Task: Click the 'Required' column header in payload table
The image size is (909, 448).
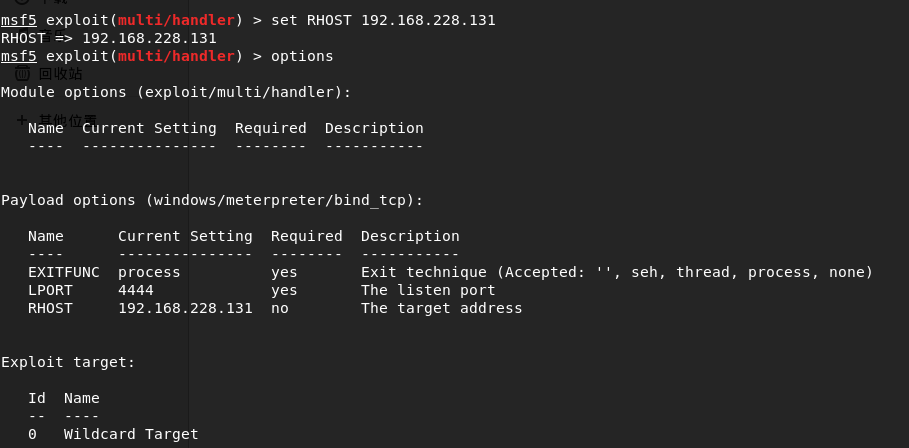Action: (x=306, y=236)
